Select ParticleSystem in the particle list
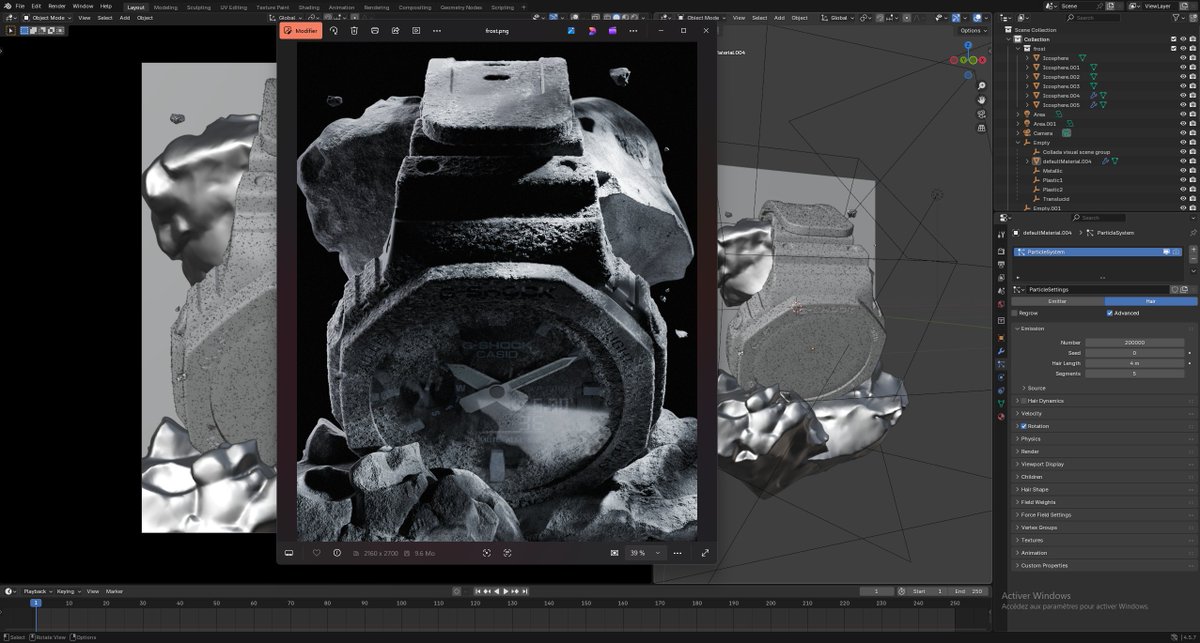The image size is (1200, 643). (x=1097, y=252)
